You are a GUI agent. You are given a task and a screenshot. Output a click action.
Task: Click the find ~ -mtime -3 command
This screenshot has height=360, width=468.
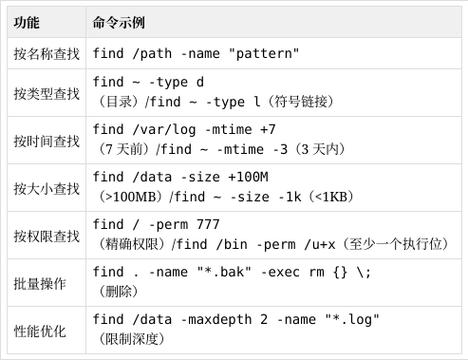[224, 149]
